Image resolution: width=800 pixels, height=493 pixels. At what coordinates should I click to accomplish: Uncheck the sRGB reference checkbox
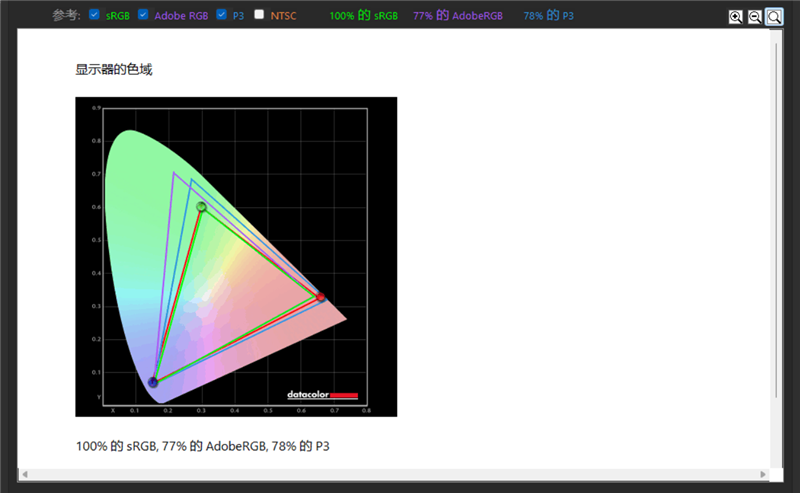coord(94,15)
